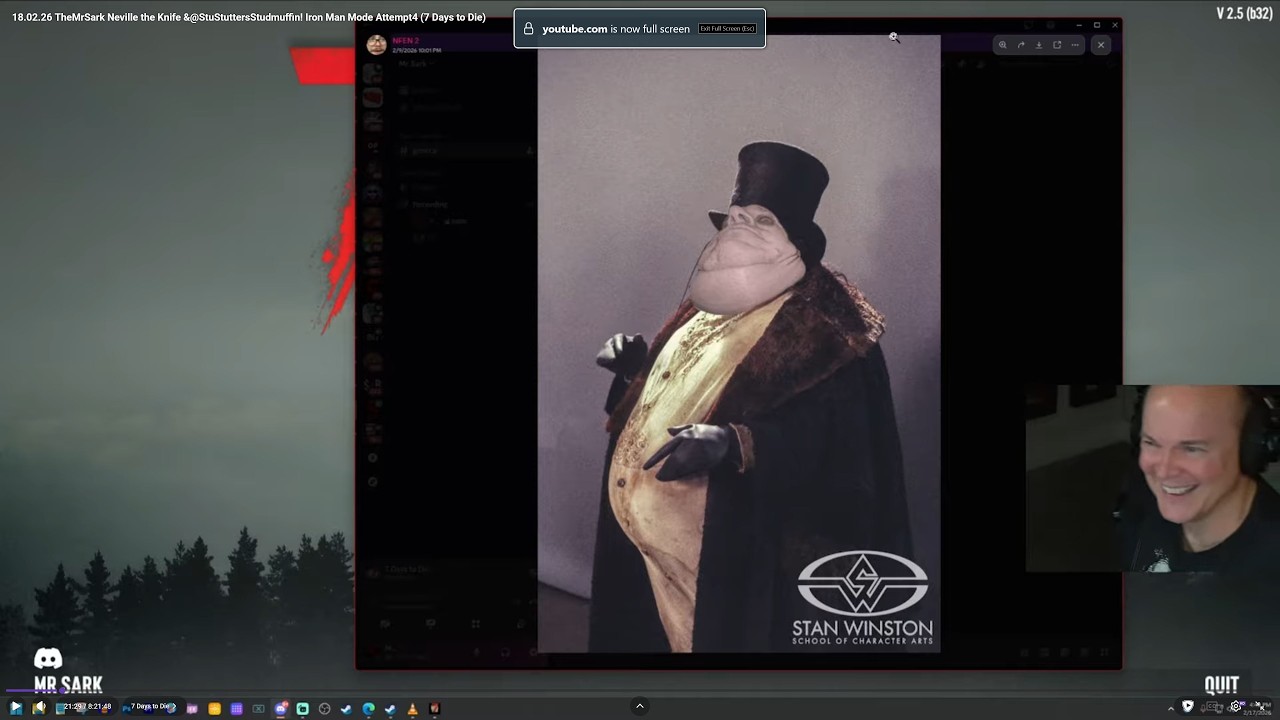Play the video with the player play button

click(x=16, y=707)
